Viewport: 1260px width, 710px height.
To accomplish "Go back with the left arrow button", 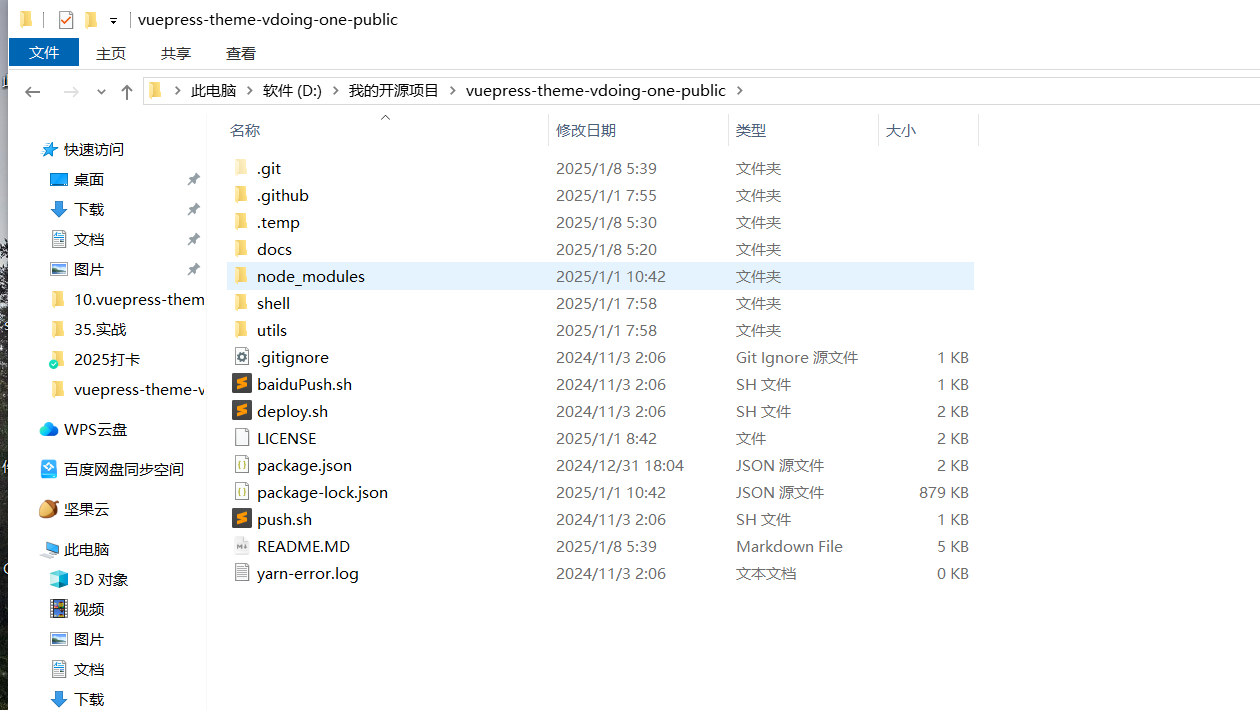I will 32,91.
